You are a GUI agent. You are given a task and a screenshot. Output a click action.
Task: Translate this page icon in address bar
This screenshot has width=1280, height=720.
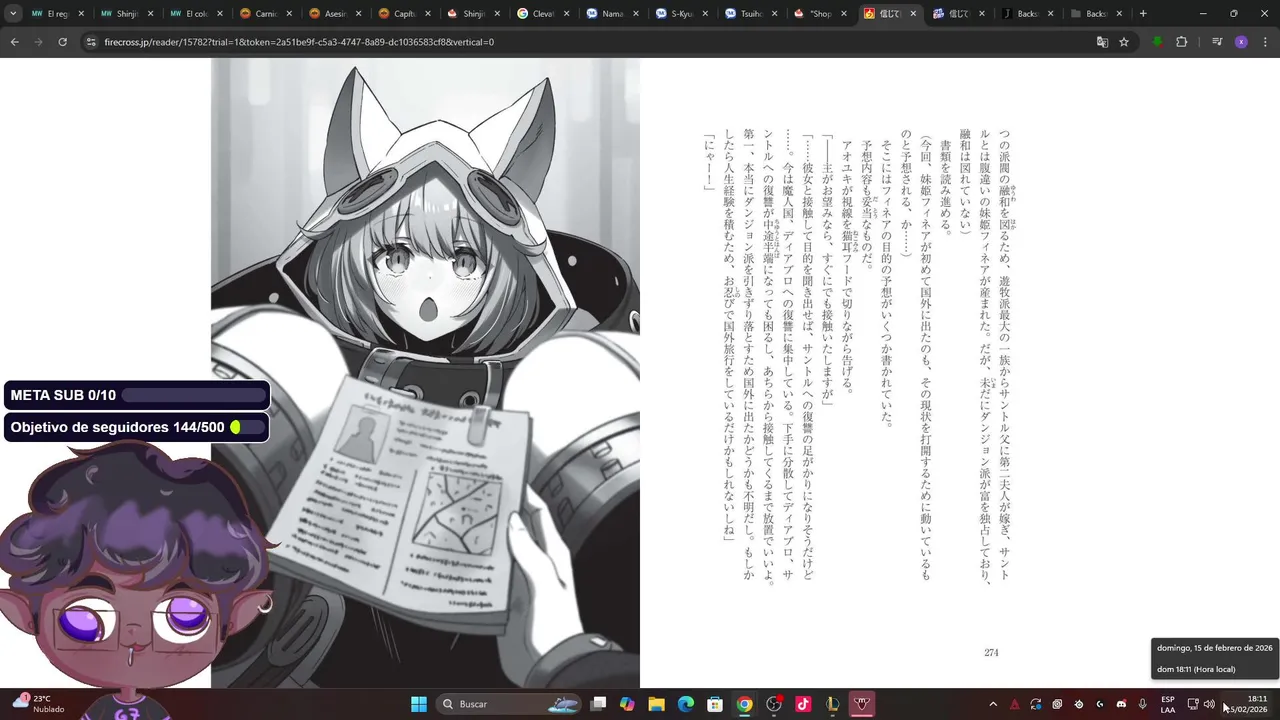click(x=1102, y=42)
